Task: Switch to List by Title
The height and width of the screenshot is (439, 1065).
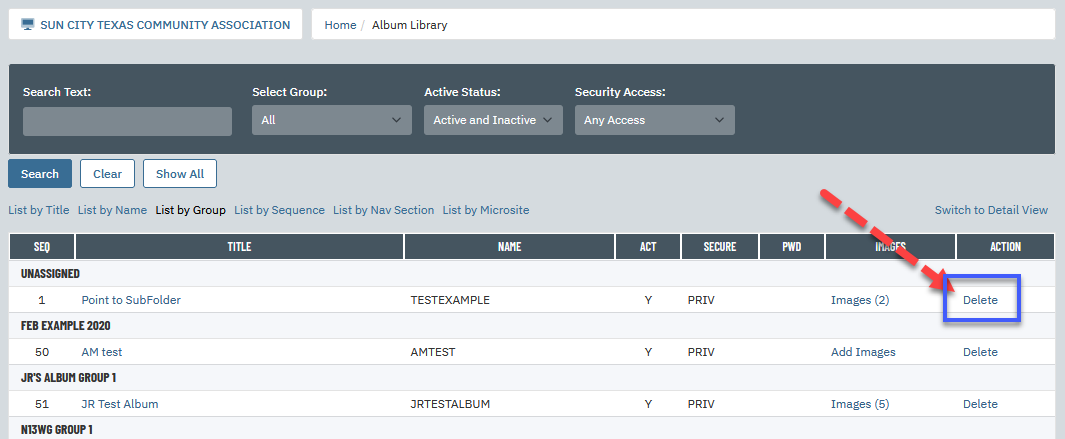Action: tap(39, 210)
